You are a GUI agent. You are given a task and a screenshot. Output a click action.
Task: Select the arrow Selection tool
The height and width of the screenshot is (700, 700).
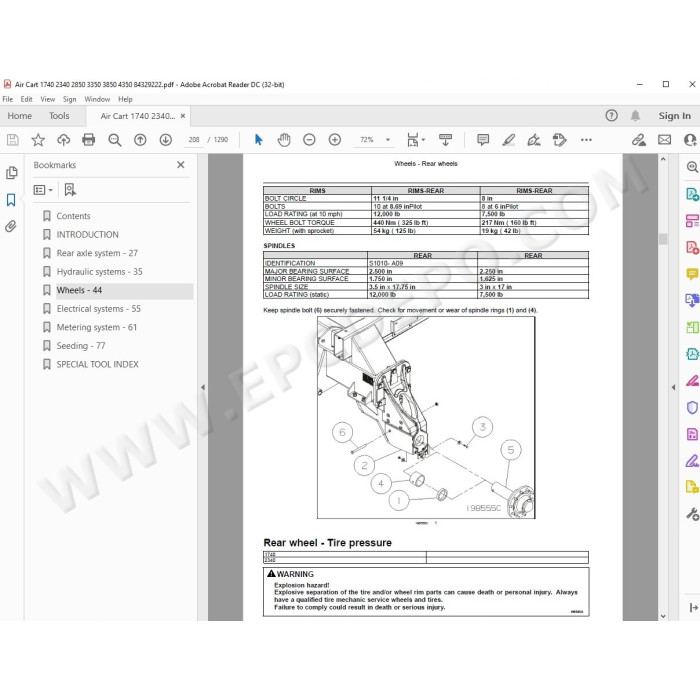(258, 140)
